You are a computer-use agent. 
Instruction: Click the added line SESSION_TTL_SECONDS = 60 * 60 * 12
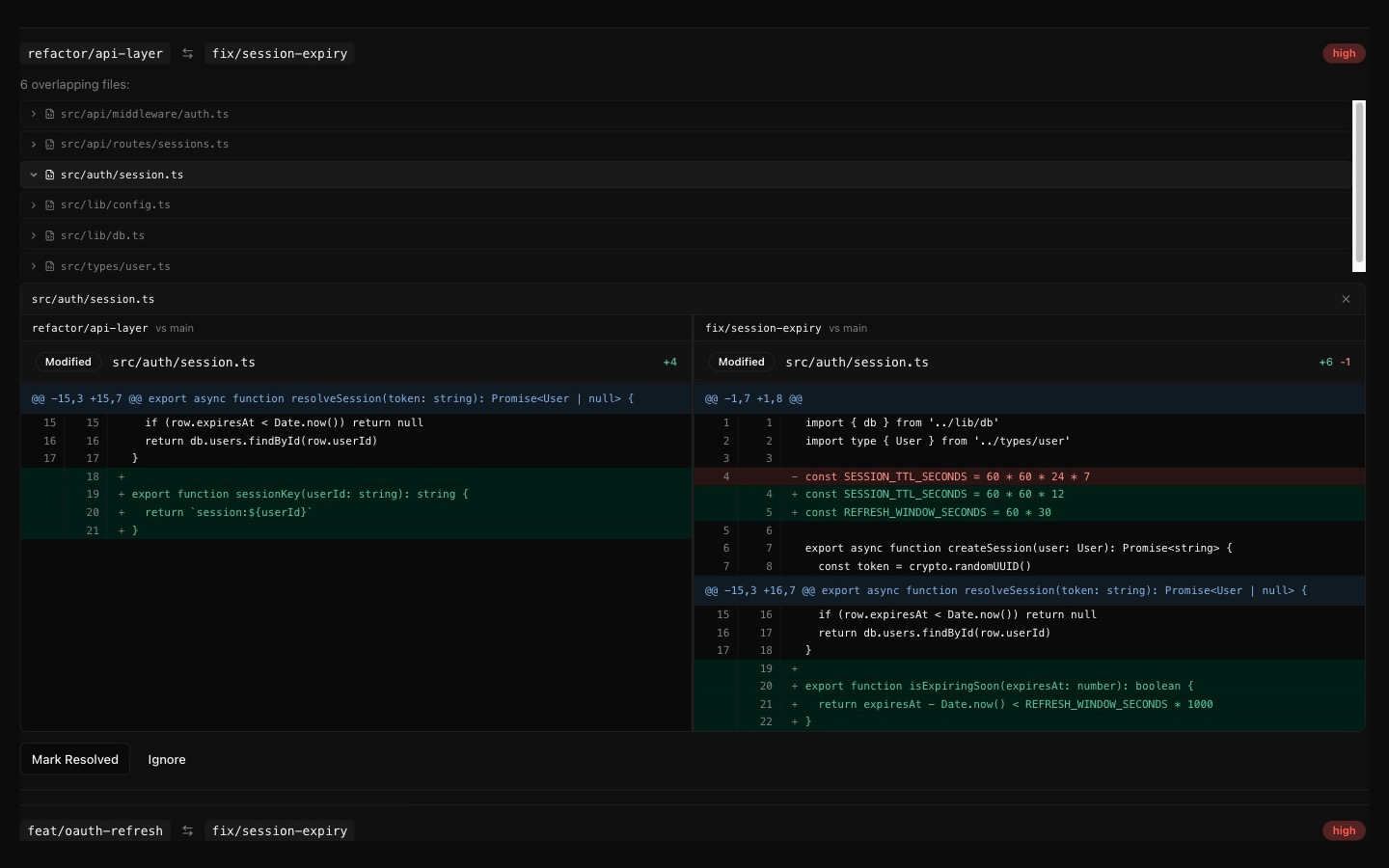point(1029,494)
